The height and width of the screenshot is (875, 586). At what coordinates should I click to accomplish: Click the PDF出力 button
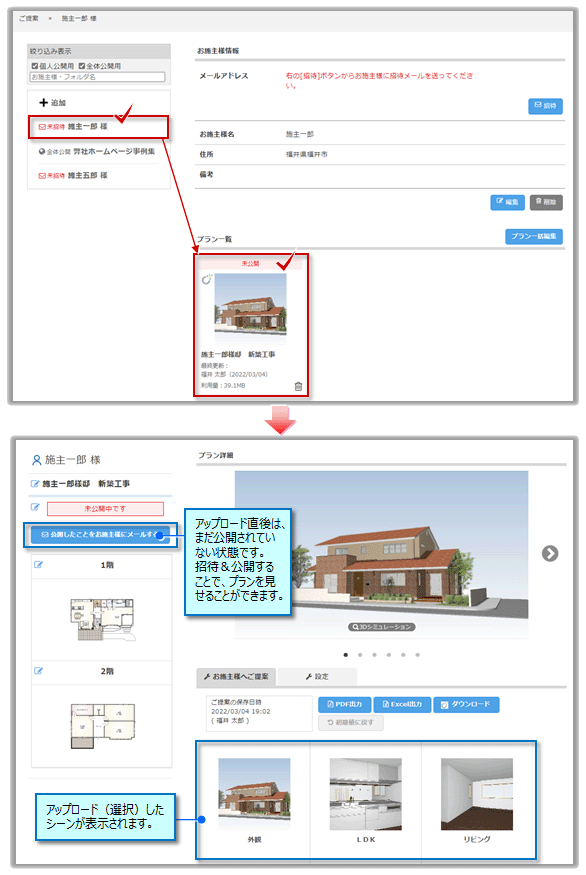click(x=344, y=704)
